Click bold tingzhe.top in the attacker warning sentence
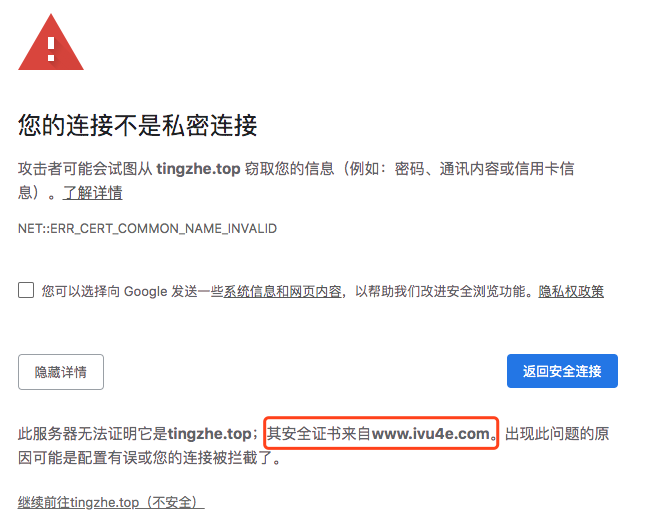645x531 pixels. pos(198,169)
